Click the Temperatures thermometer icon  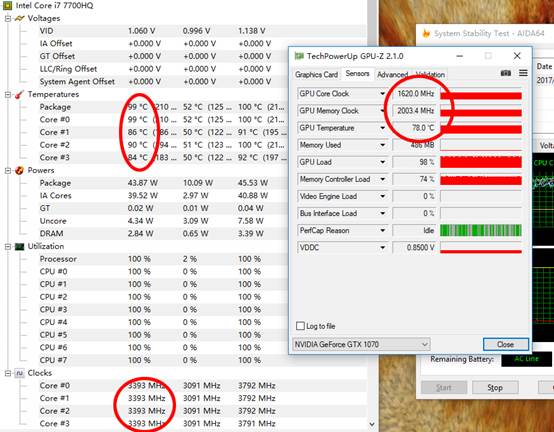coord(19,94)
